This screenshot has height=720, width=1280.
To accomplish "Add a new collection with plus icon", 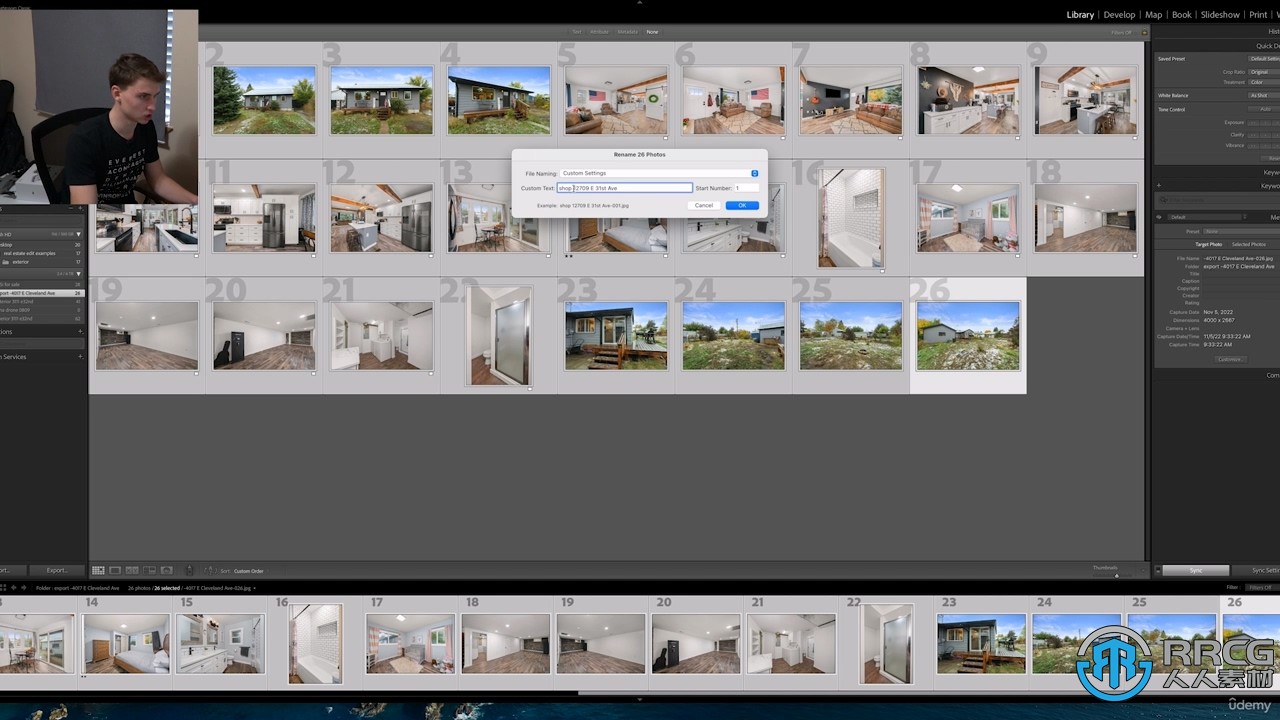I will [80, 331].
